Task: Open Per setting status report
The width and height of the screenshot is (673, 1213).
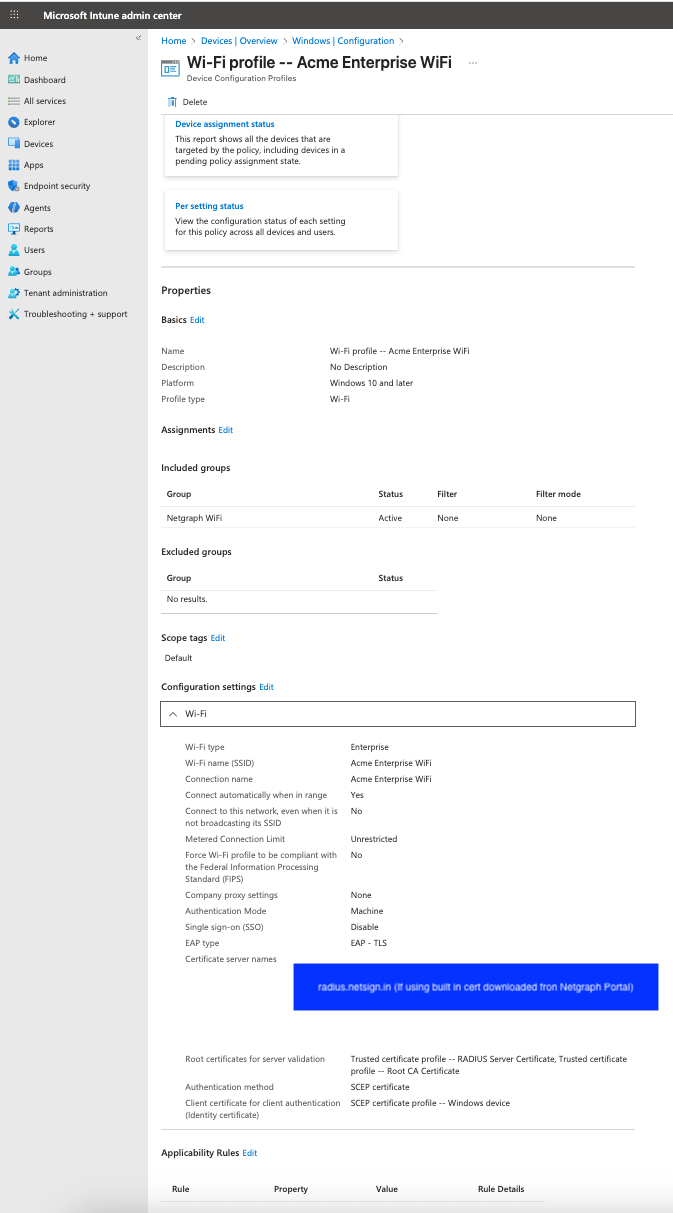Action: tap(209, 206)
